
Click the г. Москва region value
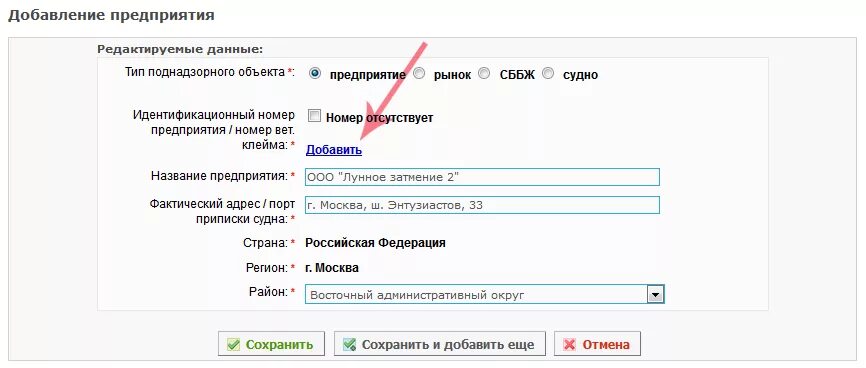pos(332,268)
